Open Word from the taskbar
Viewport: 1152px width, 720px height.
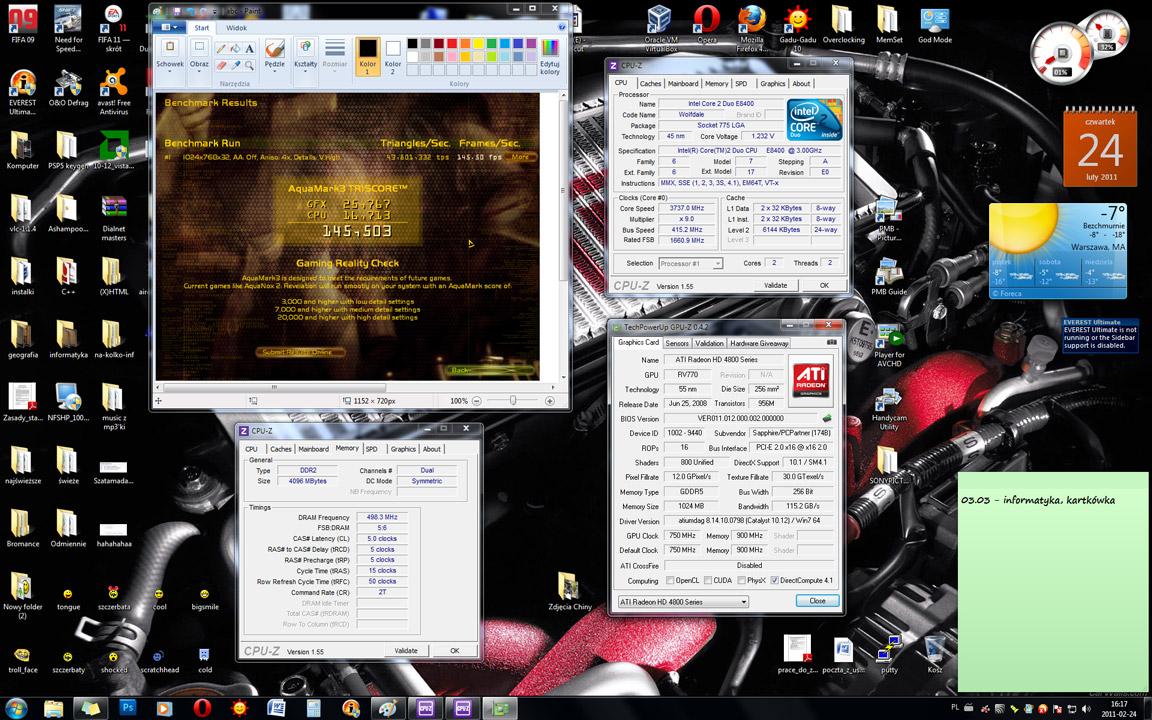276,708
